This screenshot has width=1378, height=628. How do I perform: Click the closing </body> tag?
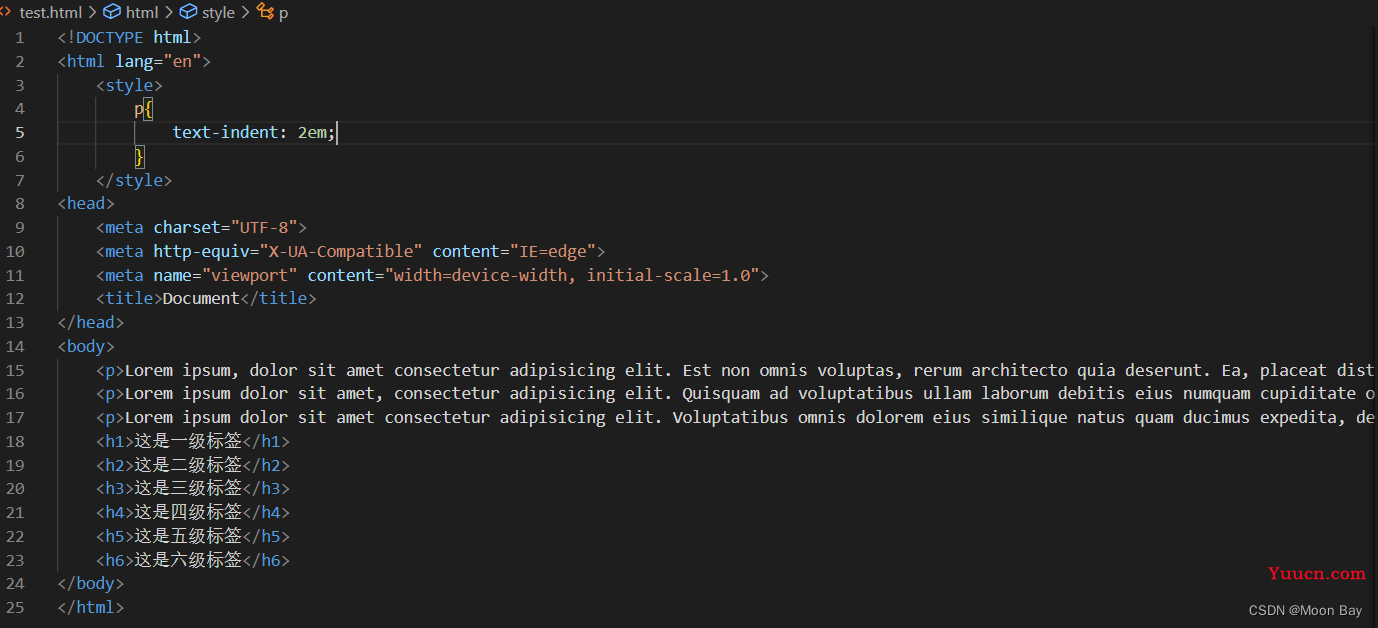coord(91,583)
